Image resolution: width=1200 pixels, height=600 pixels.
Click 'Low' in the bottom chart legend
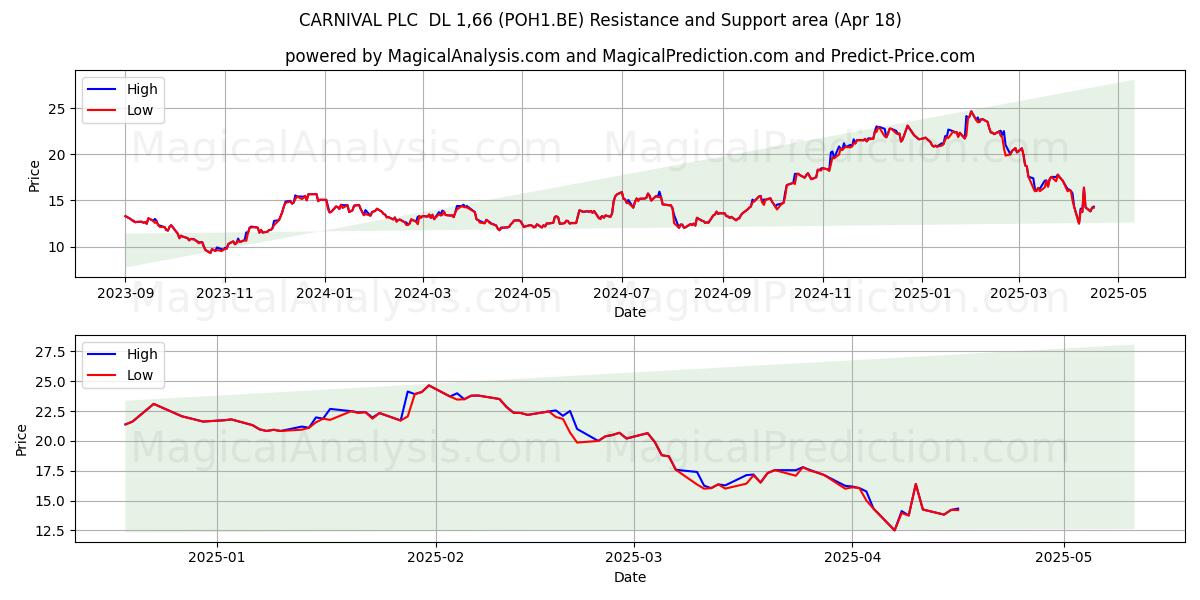click(x=140, y=376)
